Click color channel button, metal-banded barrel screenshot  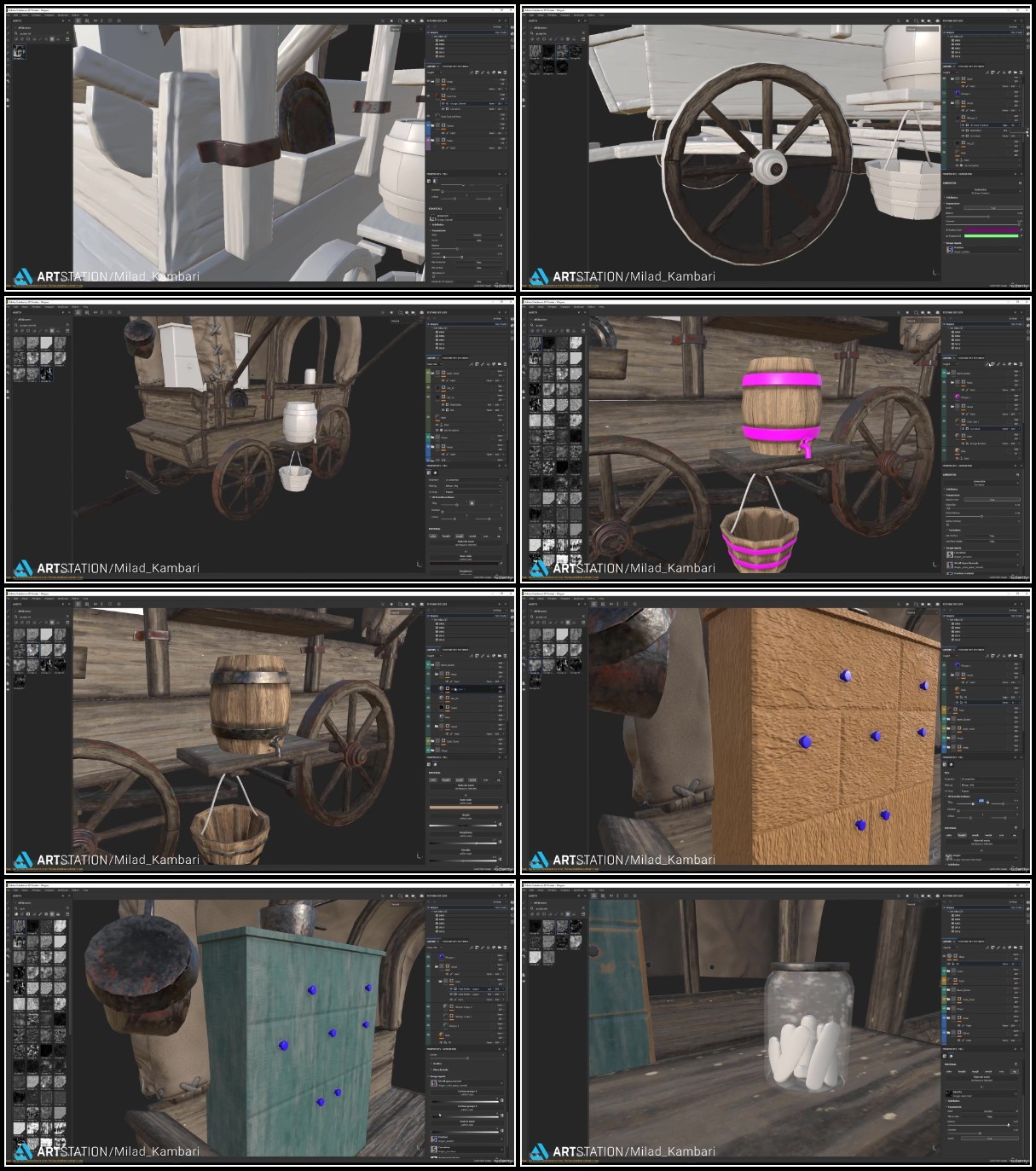[x=433, y=780]
